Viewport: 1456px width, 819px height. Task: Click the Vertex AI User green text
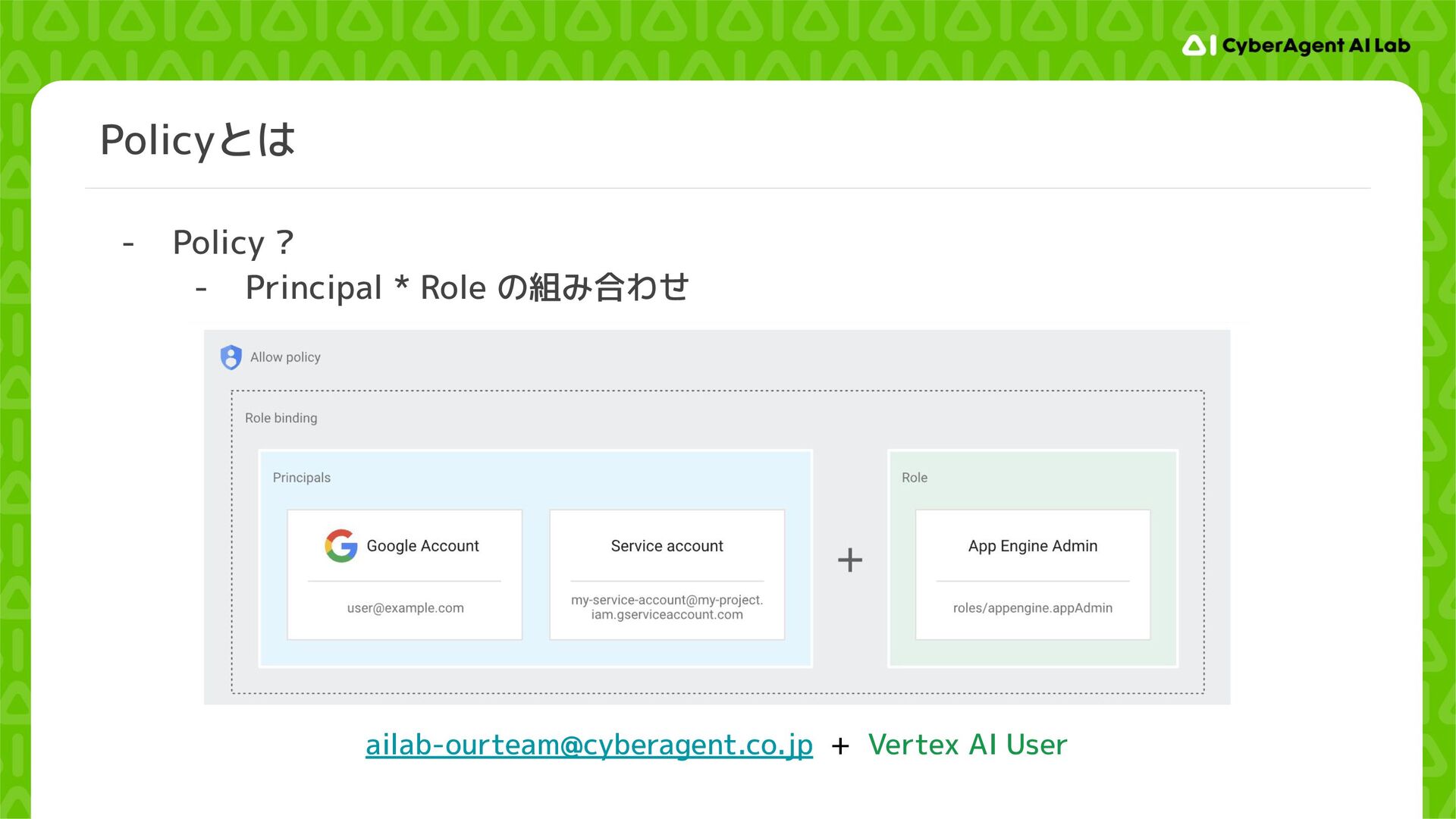click(967, 745)
